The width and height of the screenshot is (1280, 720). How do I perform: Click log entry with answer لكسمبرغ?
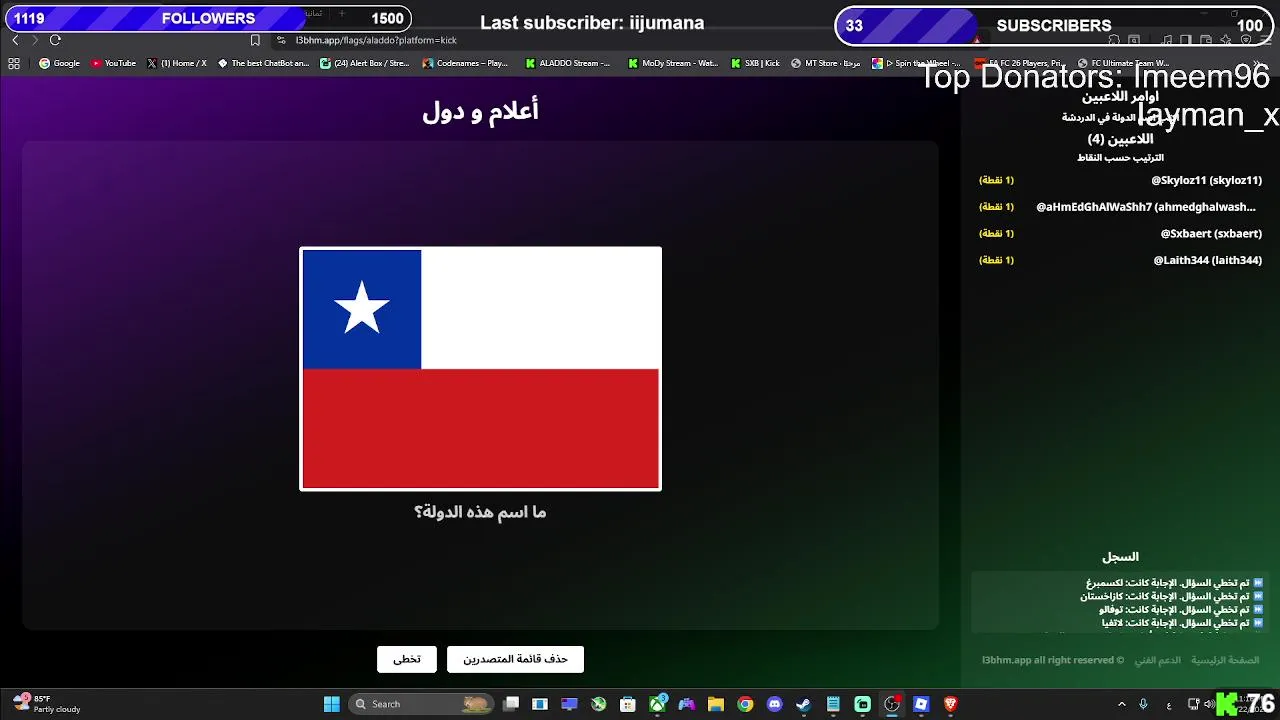(x=1174, y=582)
